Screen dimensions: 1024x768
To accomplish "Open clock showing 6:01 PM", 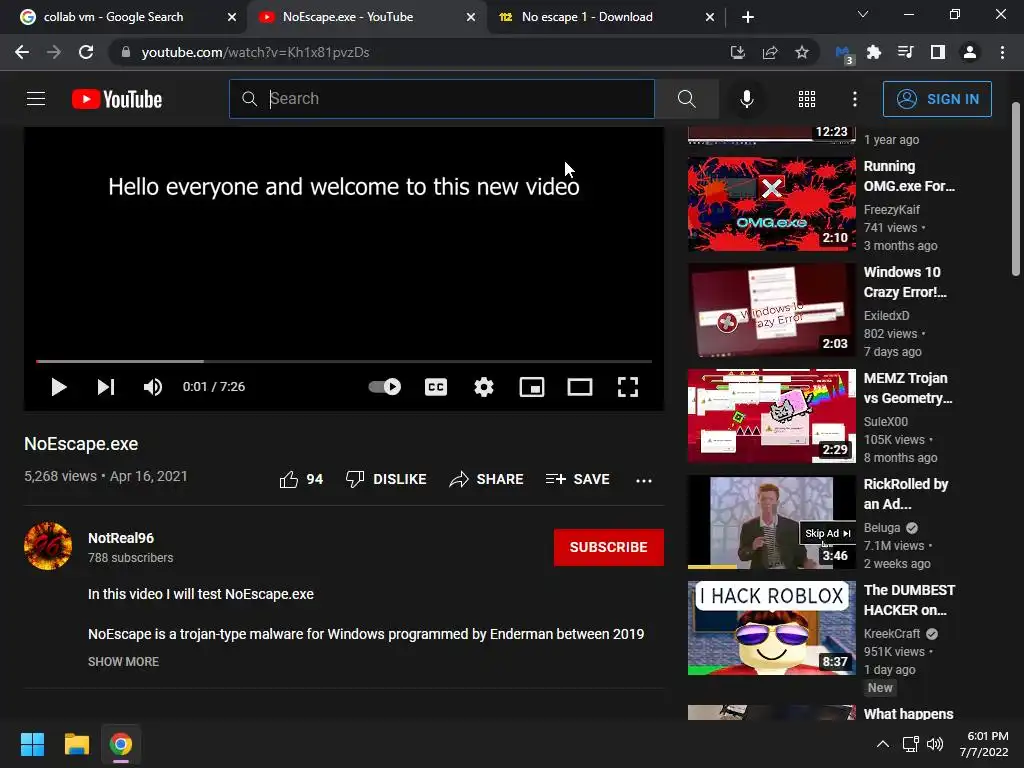I will pyautogui.click(x=984, y=744).
